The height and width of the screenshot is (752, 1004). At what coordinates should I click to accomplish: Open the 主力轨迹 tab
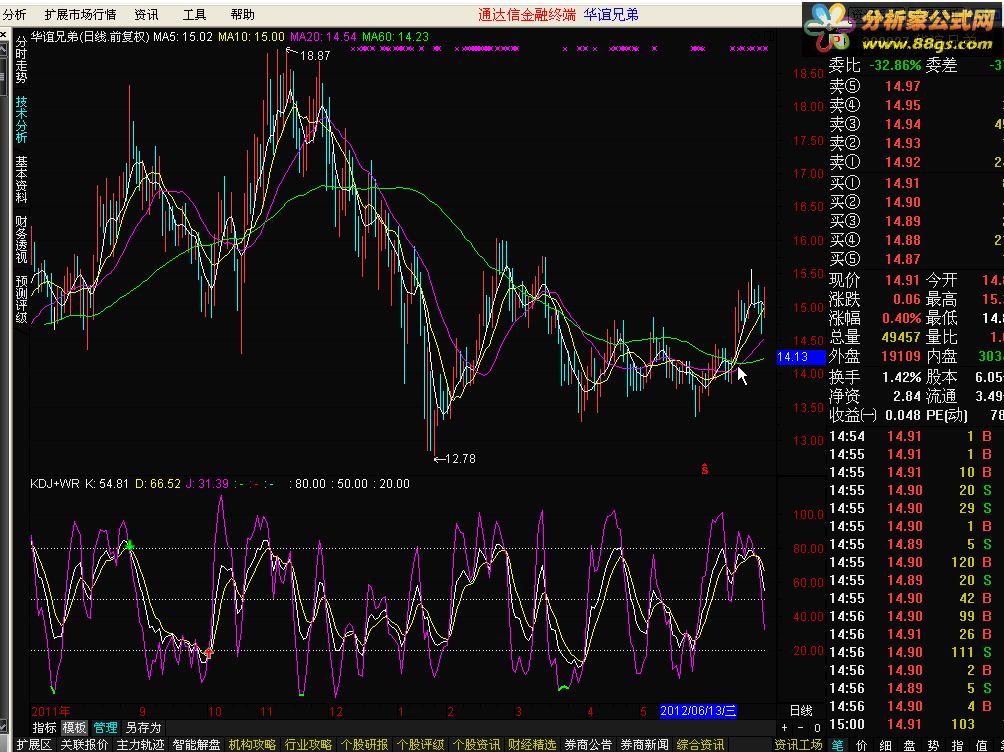pos(140,744)
